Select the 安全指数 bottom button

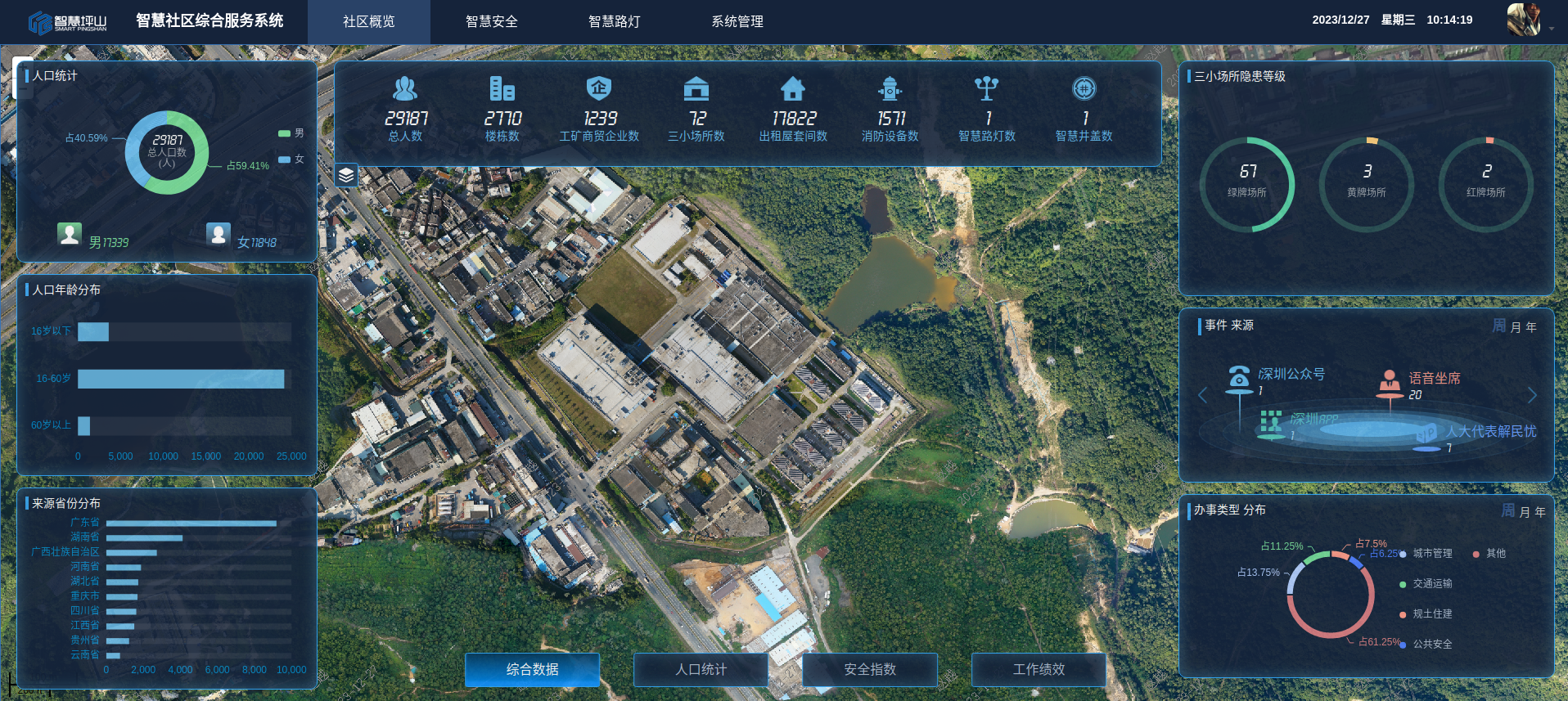(x=870, y=669)
